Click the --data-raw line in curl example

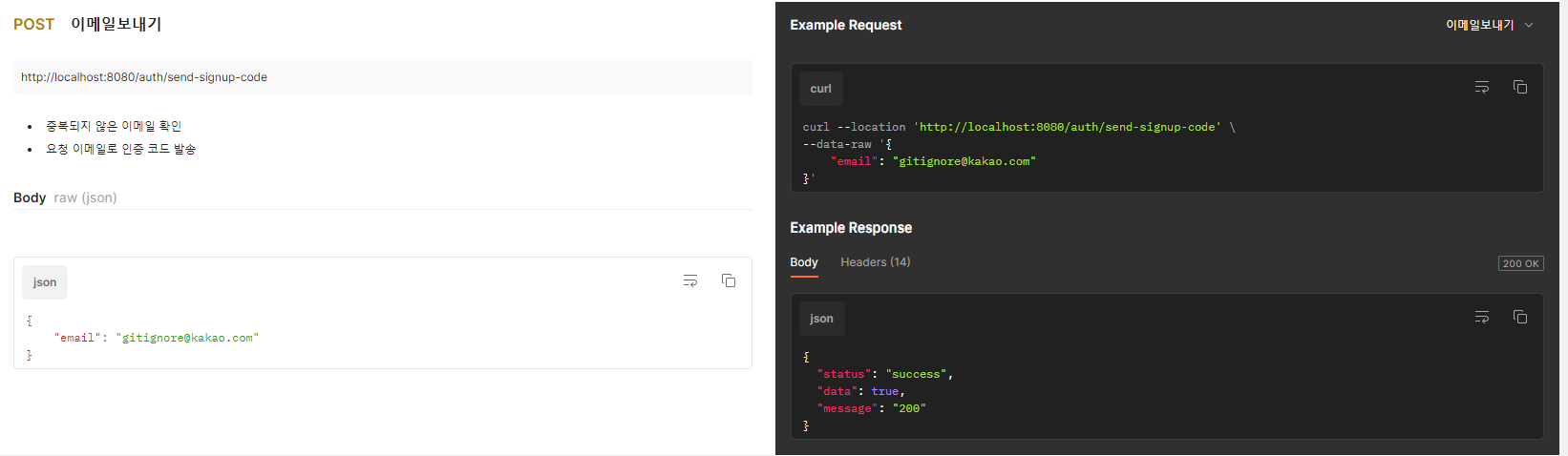point(848,144)
